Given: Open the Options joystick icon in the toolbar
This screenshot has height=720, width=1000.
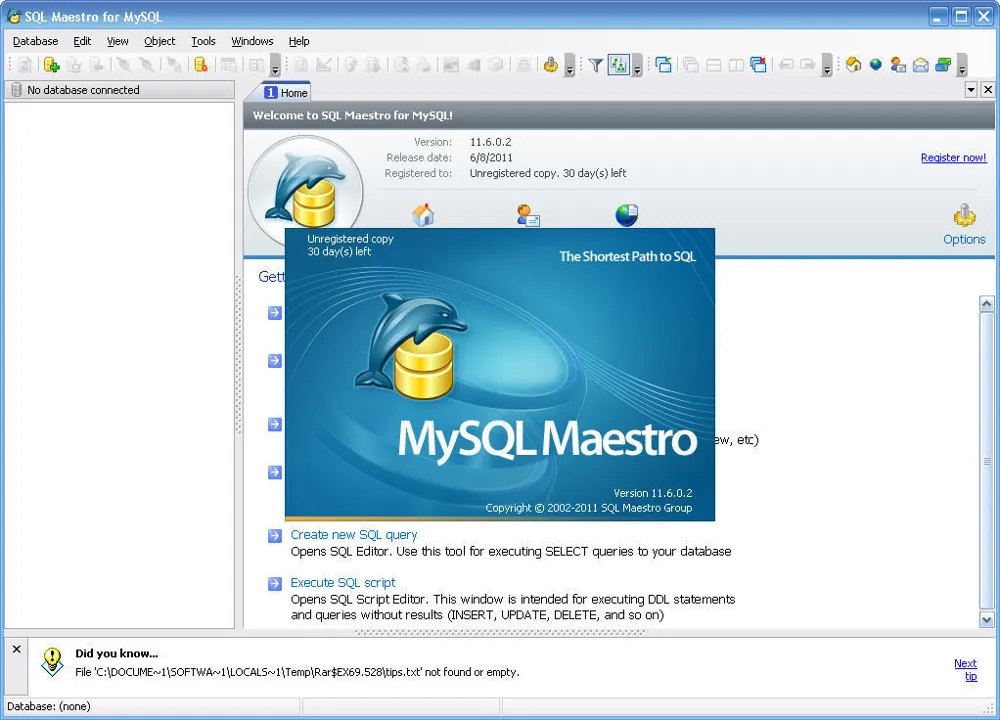Looking at the screenshot, I should (550, 64).
